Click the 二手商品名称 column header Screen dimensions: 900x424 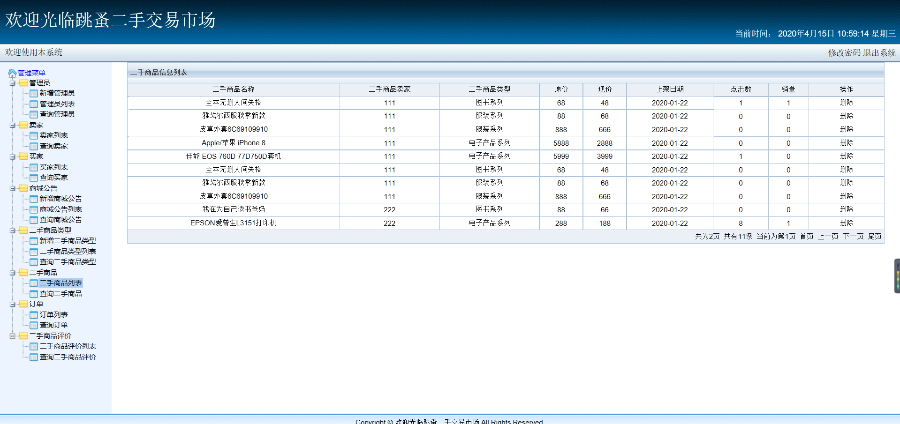[x=233, y=90]
